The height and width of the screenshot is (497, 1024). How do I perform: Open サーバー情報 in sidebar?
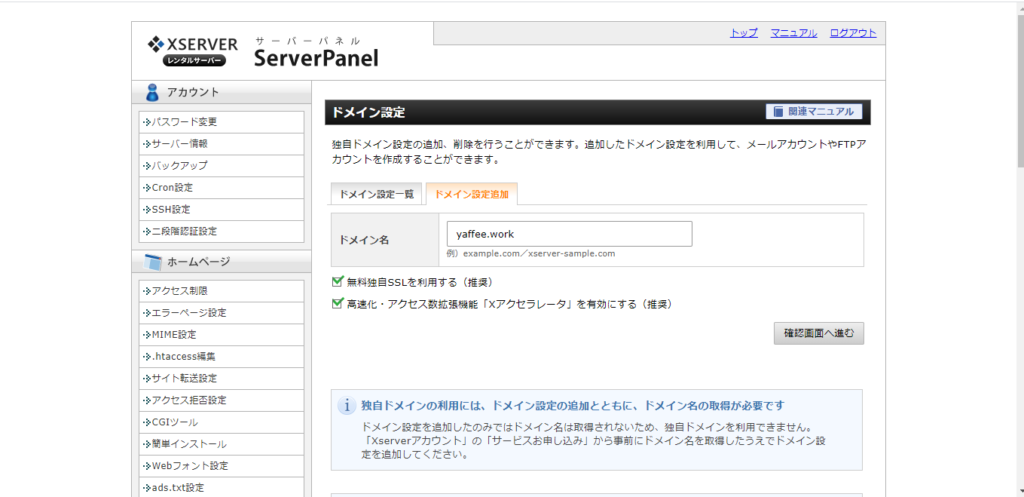[x=221, y=144]
